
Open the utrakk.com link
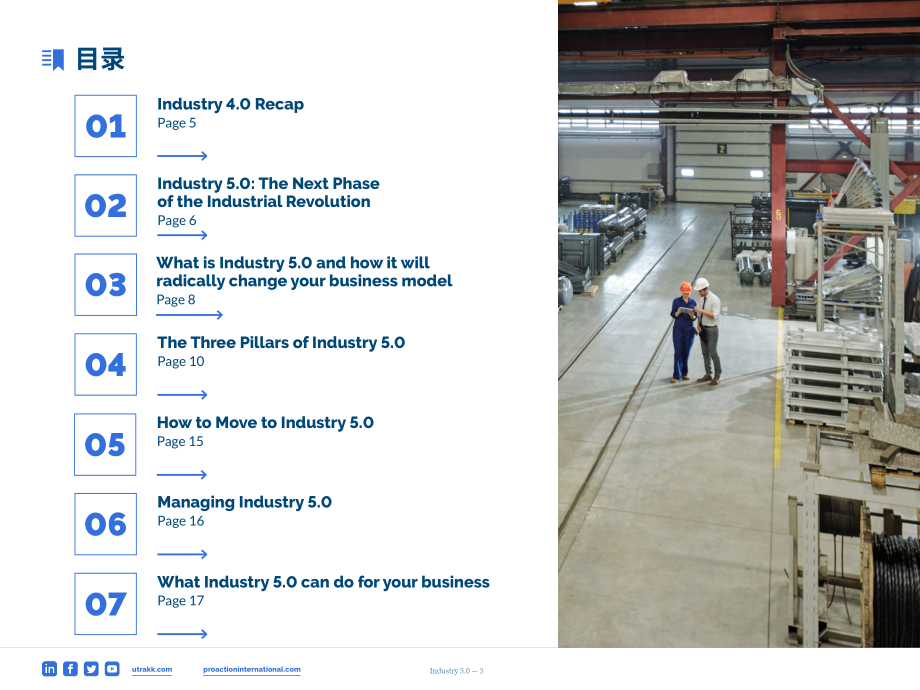click(x=152, y=669)
